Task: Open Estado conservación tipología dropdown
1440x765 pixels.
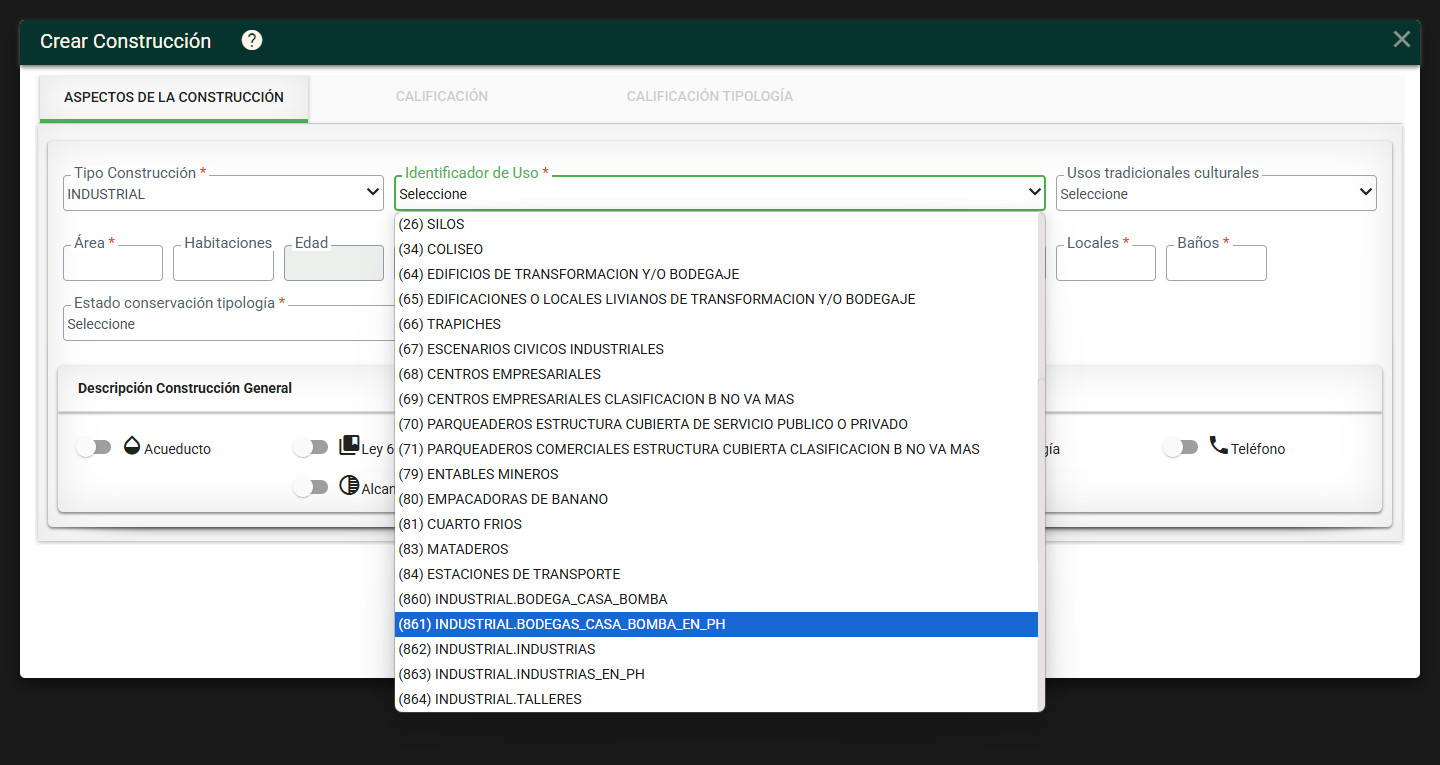Action: pos(229,323)
